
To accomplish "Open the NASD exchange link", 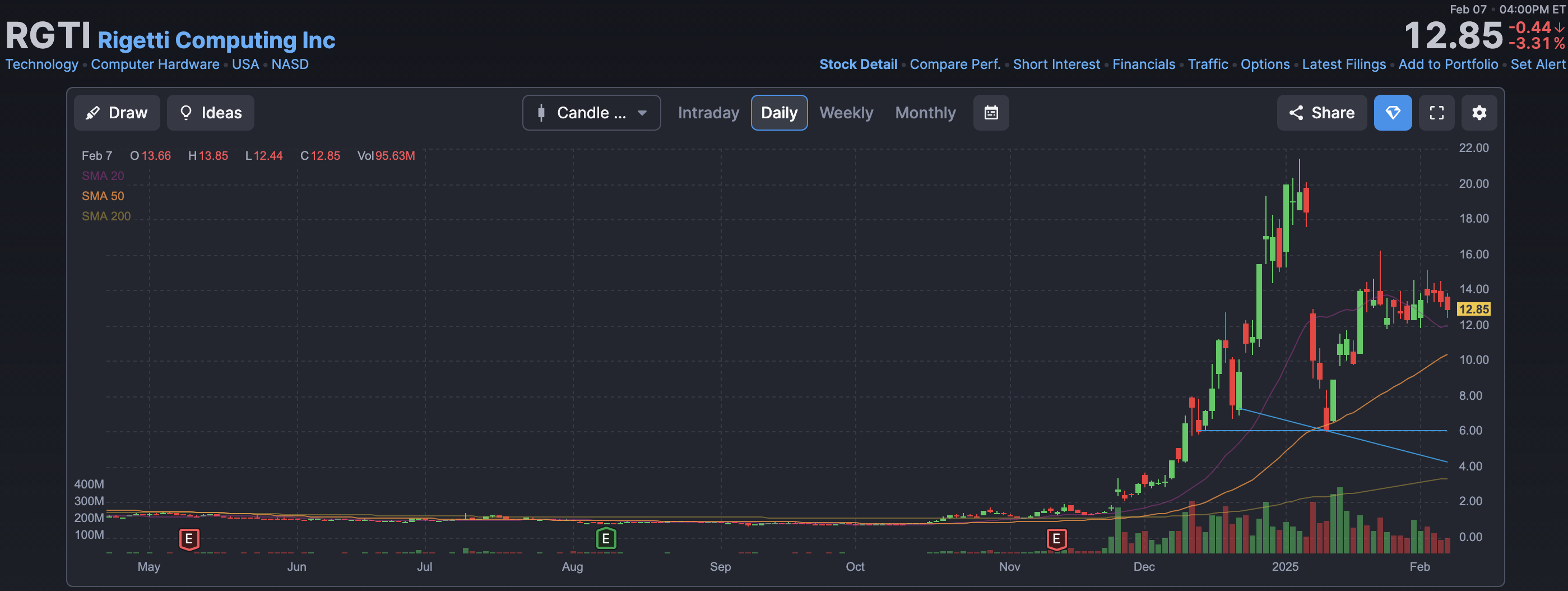I will coord(290,64).
